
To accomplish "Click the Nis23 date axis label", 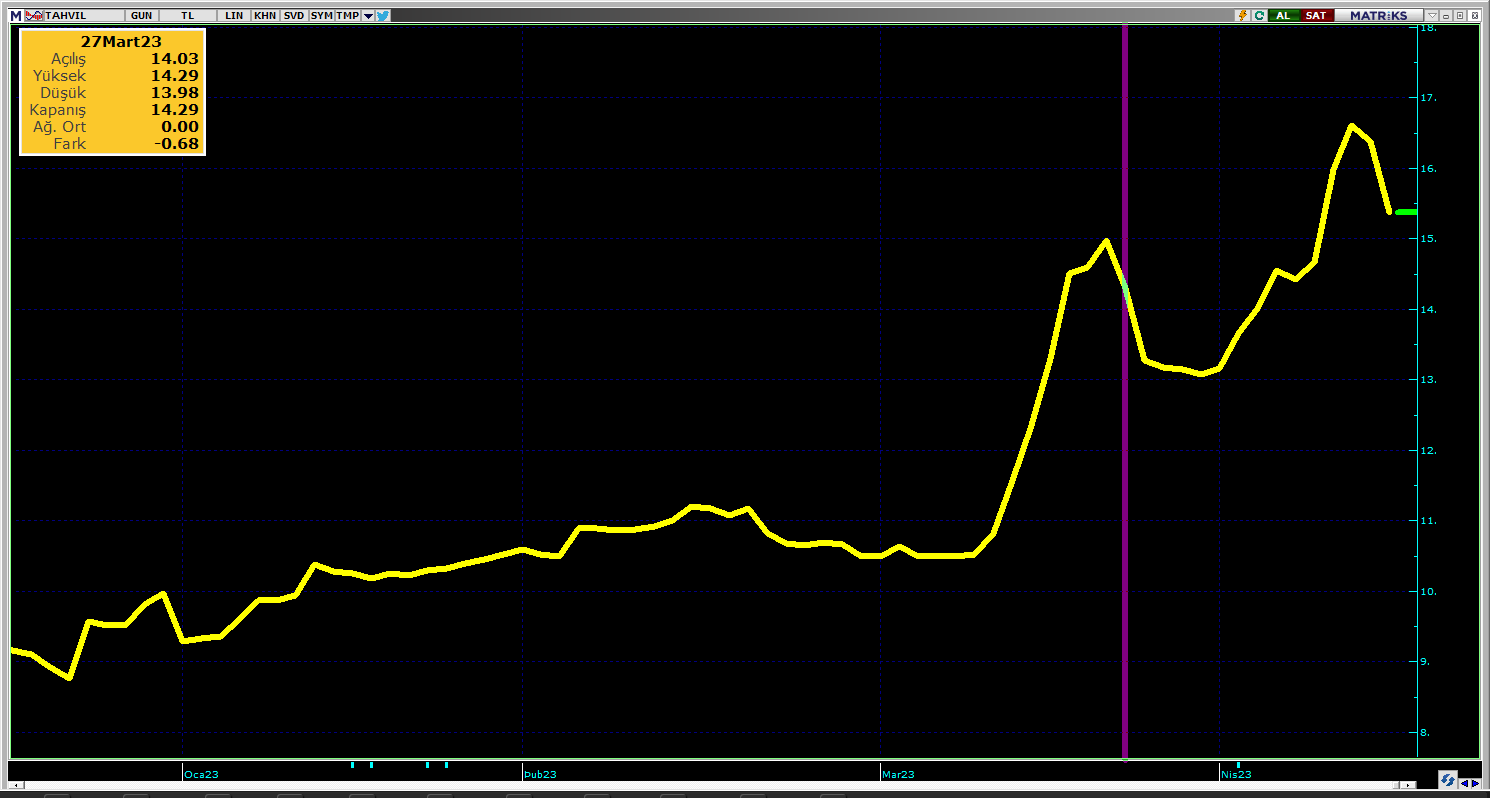I will coord(1236,774).
